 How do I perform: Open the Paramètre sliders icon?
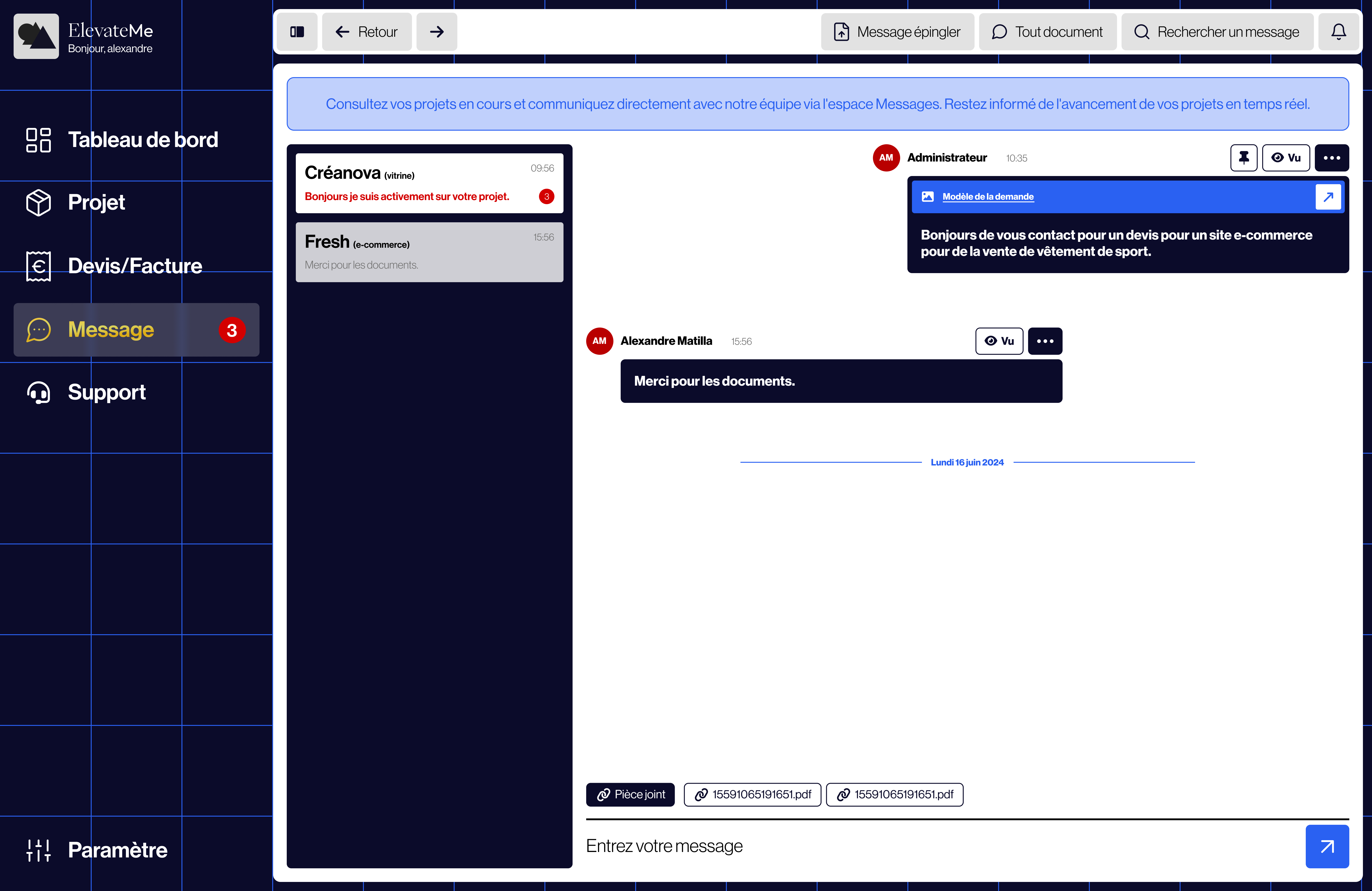[39, 850]
